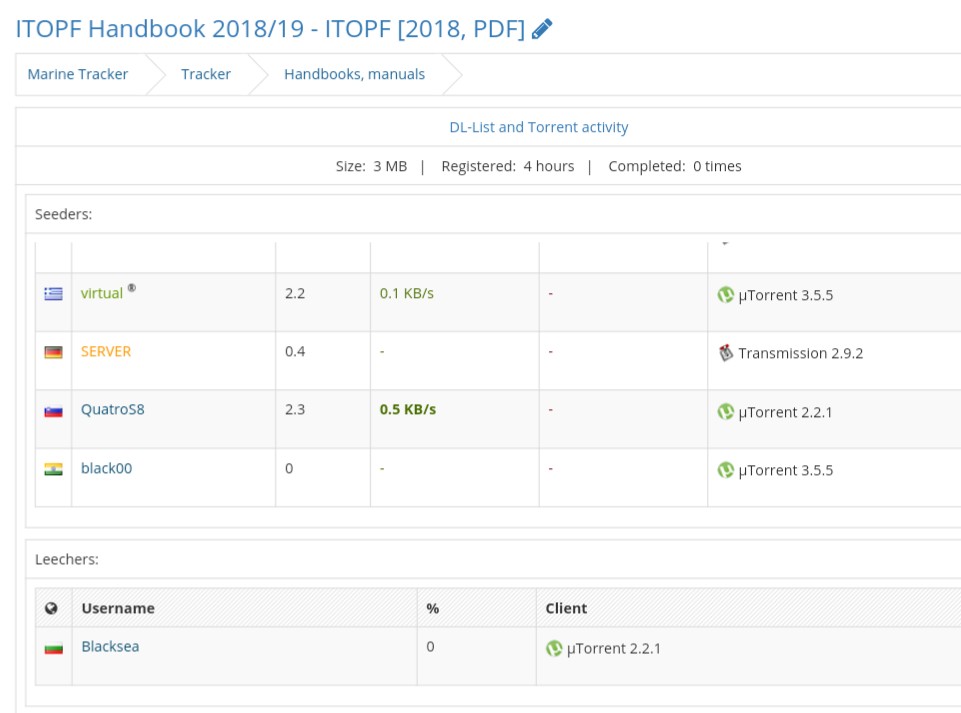Open SERVER seeder profile
Image resolution: width=961 pixels, height=713 pixels.
pyautogui.click(x=106, y=352)
